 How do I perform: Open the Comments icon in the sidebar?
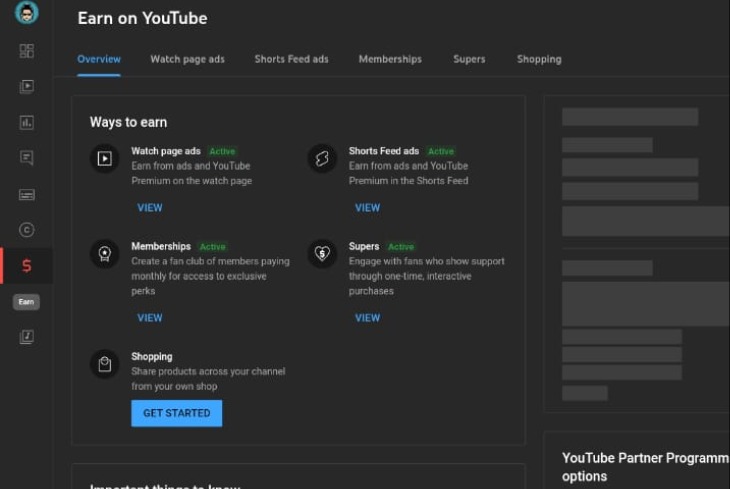click(x=27, y=158)
